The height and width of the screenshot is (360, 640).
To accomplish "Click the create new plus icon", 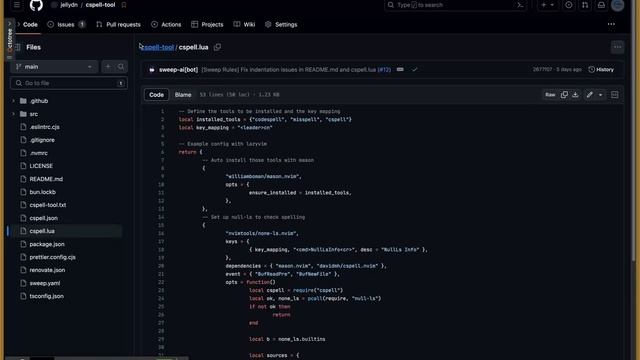I will [544, 5].
